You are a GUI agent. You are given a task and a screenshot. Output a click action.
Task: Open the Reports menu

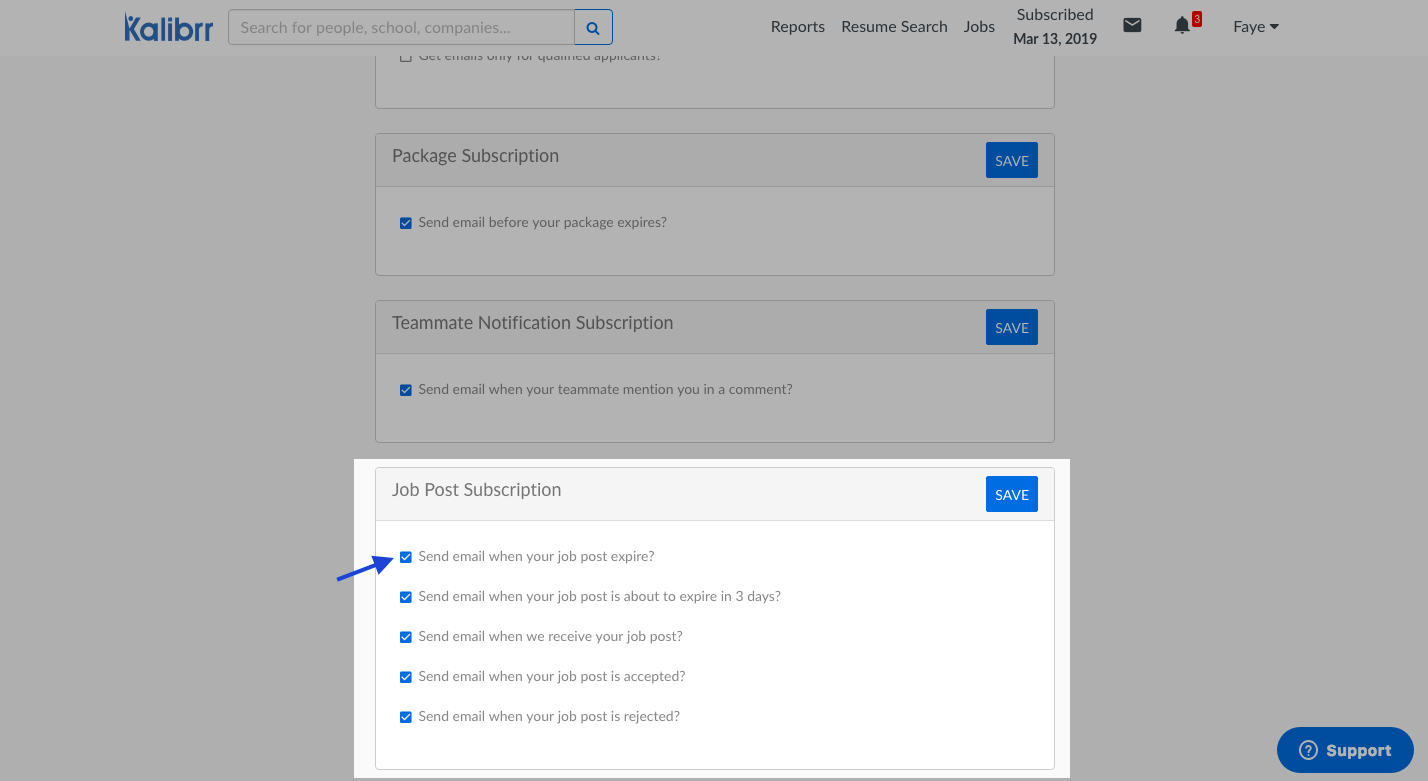tap(797, 27)
